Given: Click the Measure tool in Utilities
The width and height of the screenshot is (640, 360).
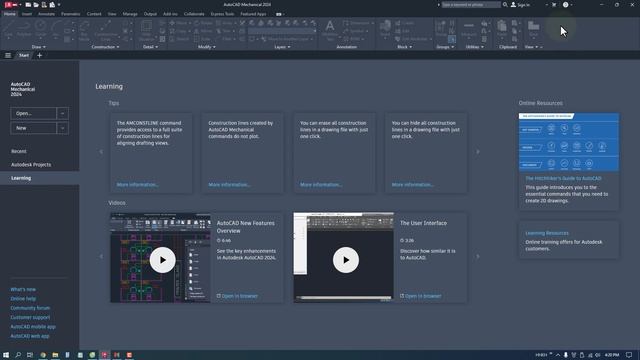Looking at the screenshot, I should 469,29.
